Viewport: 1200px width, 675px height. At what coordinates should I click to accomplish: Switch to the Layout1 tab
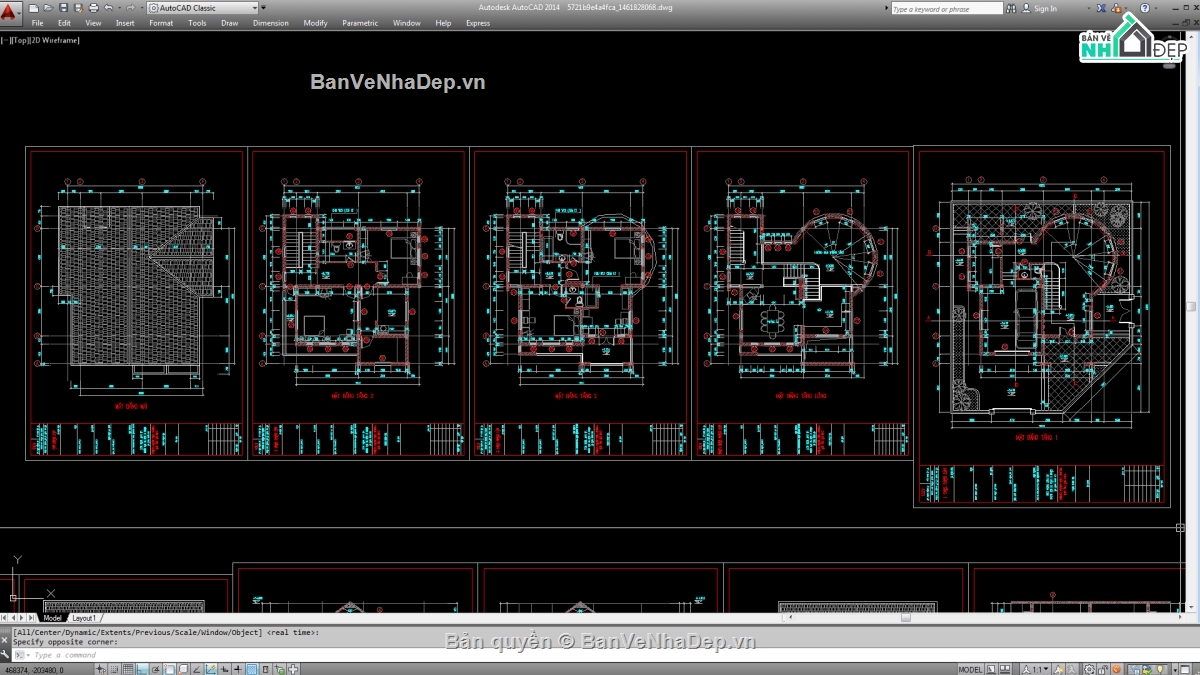click(84, 618)
